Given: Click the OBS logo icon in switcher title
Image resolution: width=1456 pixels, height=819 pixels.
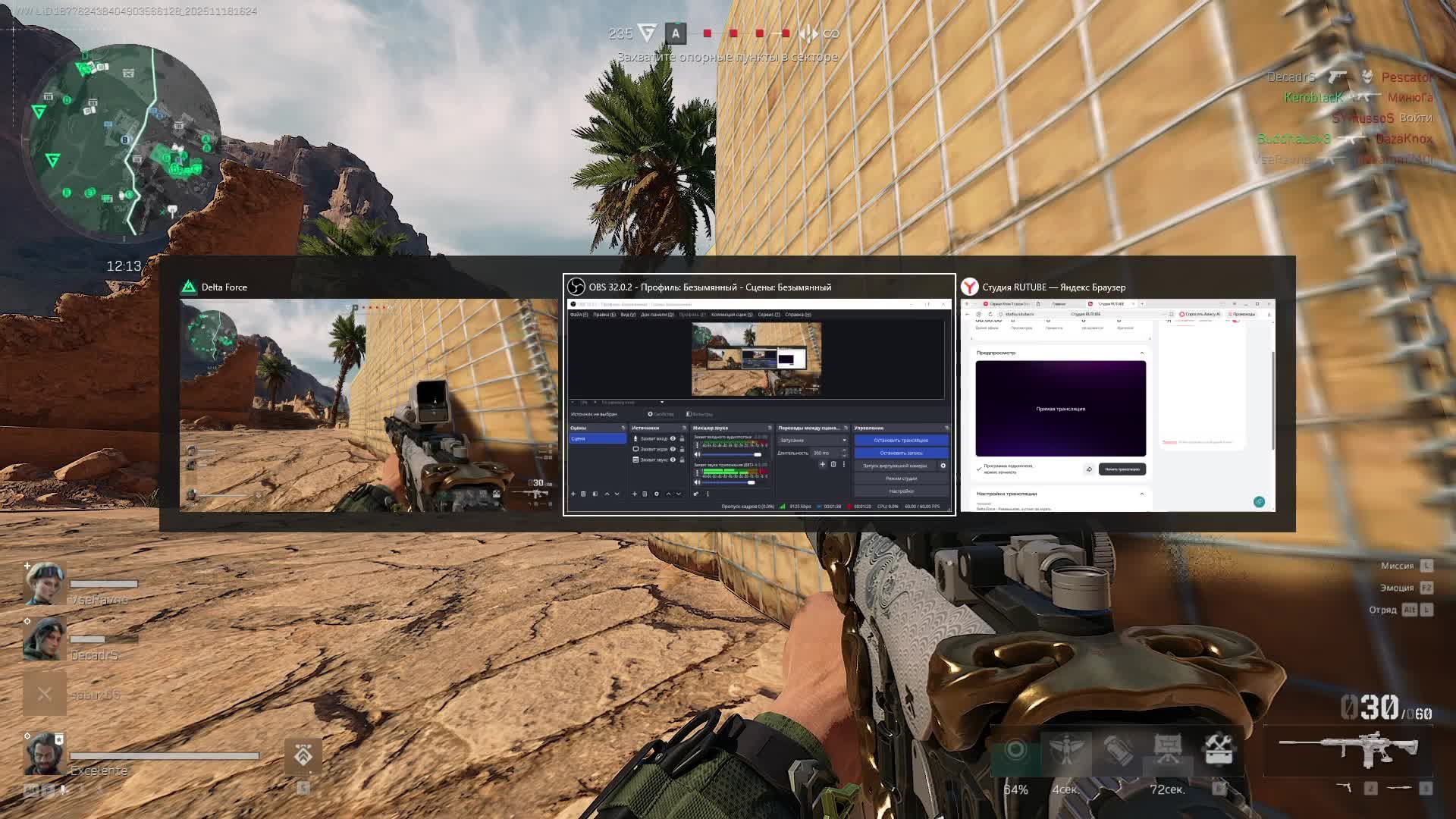Looking at the screenshot, I should pyautogui.click(x=576, y=287).
